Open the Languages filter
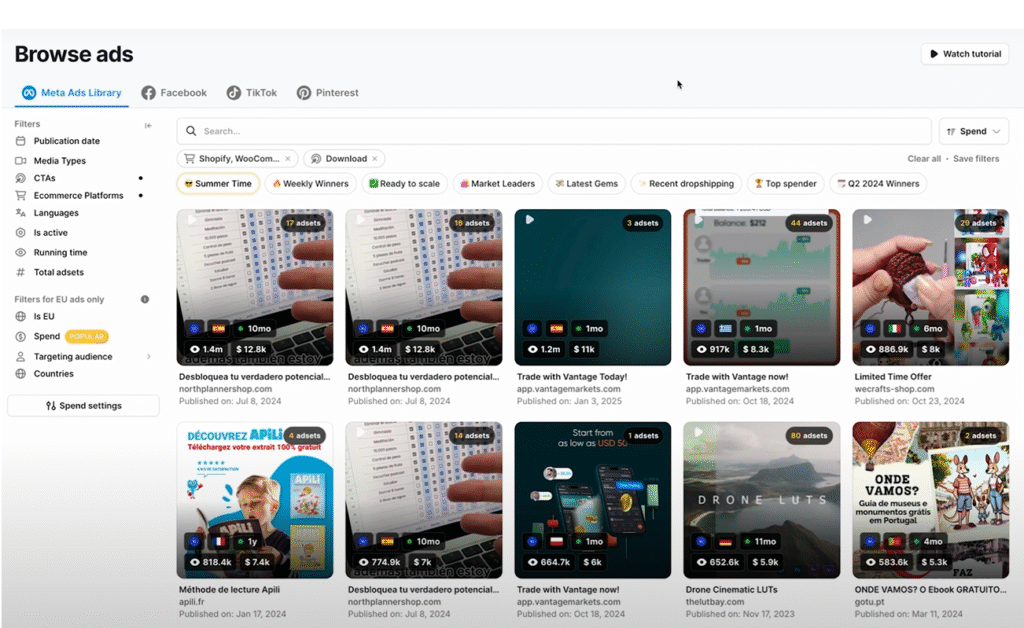The height and width of the screenshot is (628, 1024). [56, 213]
